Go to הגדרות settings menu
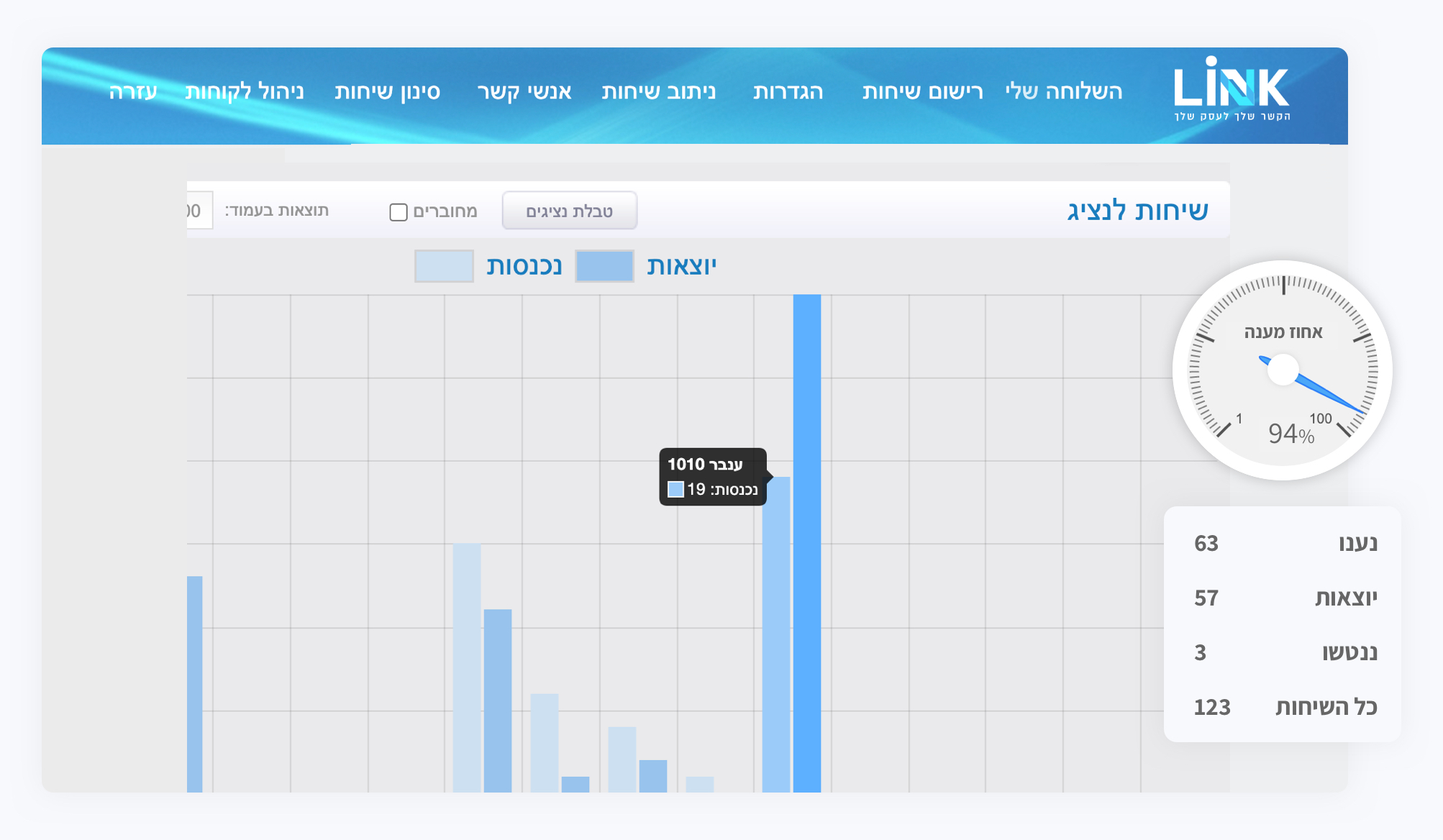Viewport: 1443px width, 840px height. click(788, 91)
